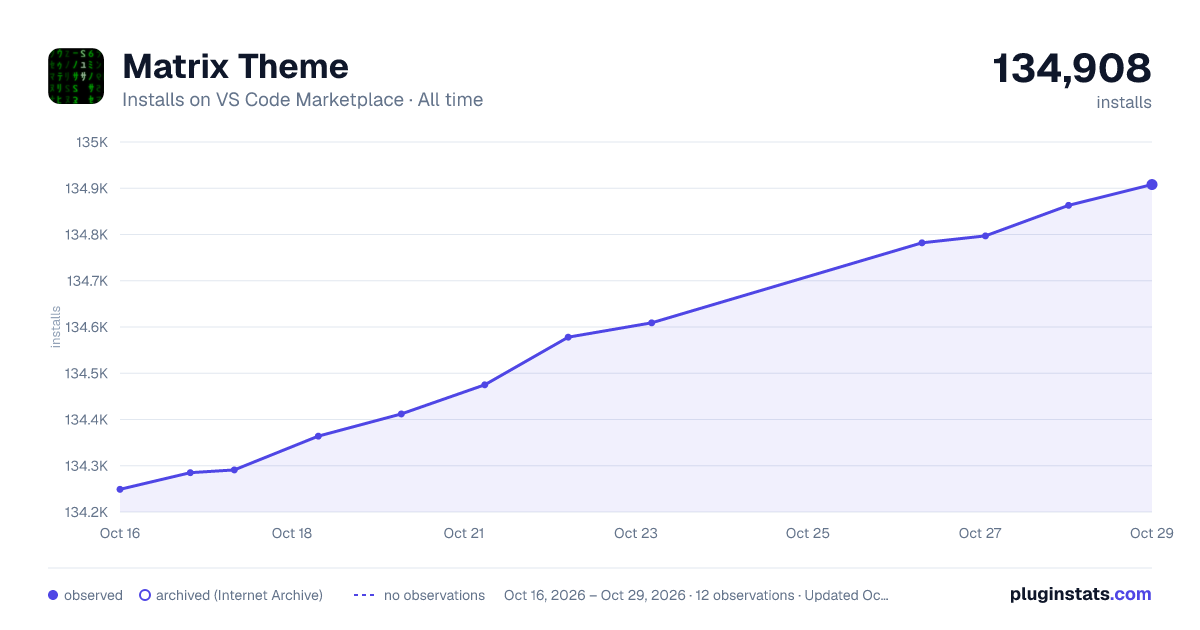Click the data point near 134.6K on Oct 23
Image resolution: width=1200 pixels, height=630 pixels.
coord(651,323)
